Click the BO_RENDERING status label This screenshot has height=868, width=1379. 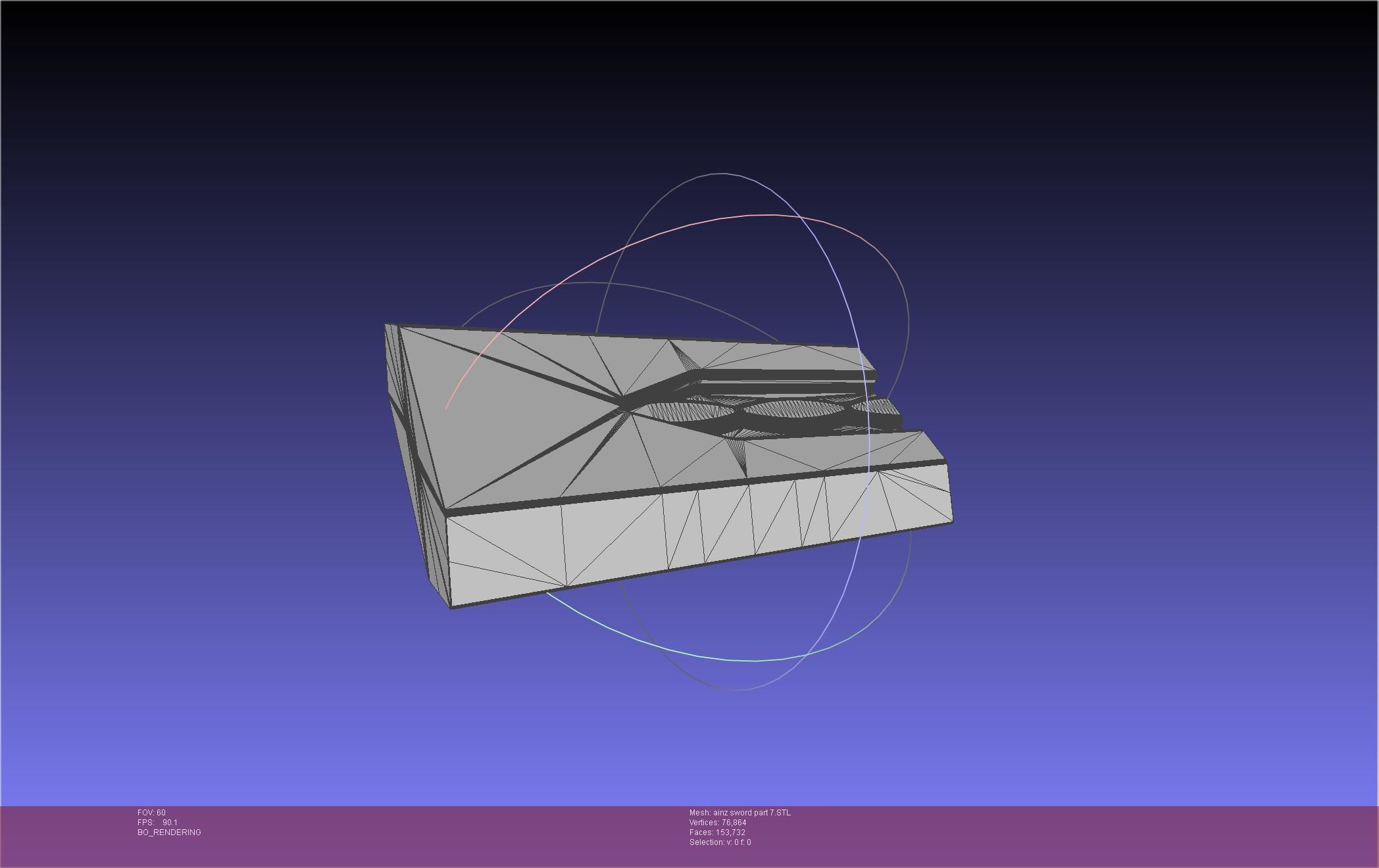click(x=169, y=832)
